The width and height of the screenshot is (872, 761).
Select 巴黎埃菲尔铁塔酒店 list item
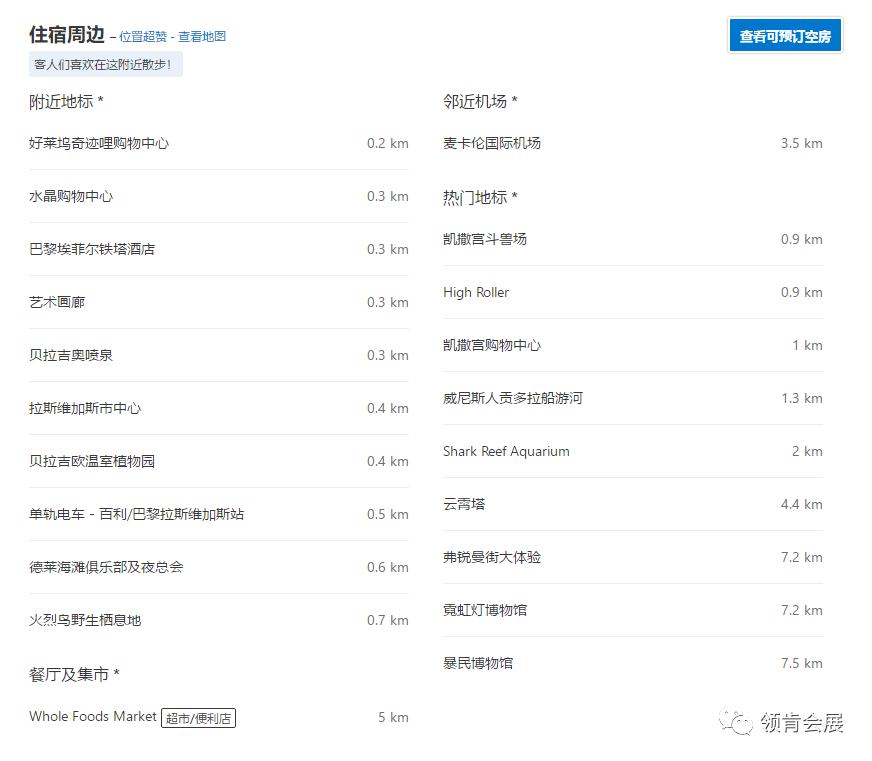click(x=92, y=249)
